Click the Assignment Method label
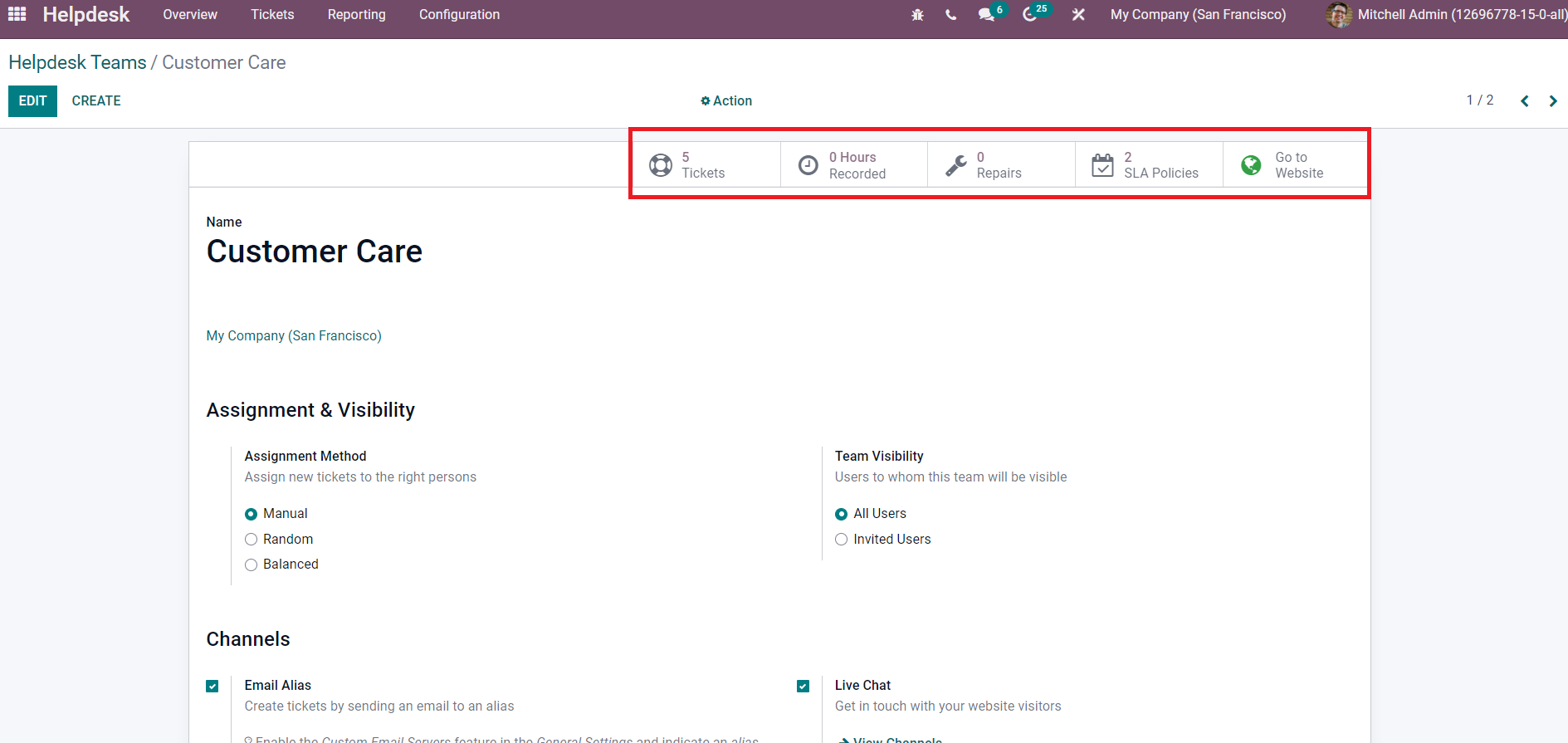 305,456
